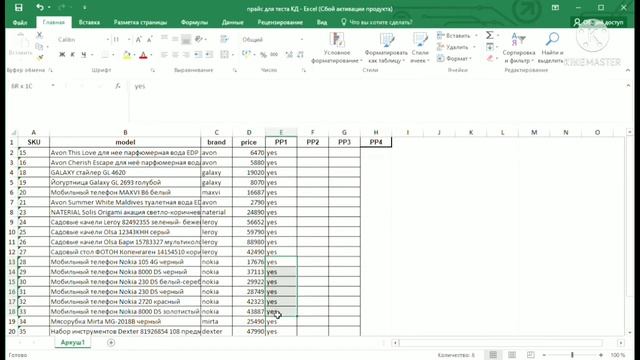Open the number format dropdown (Общий)
The height and width of the screenshot is (360, 640).
(x=302, y=40)
